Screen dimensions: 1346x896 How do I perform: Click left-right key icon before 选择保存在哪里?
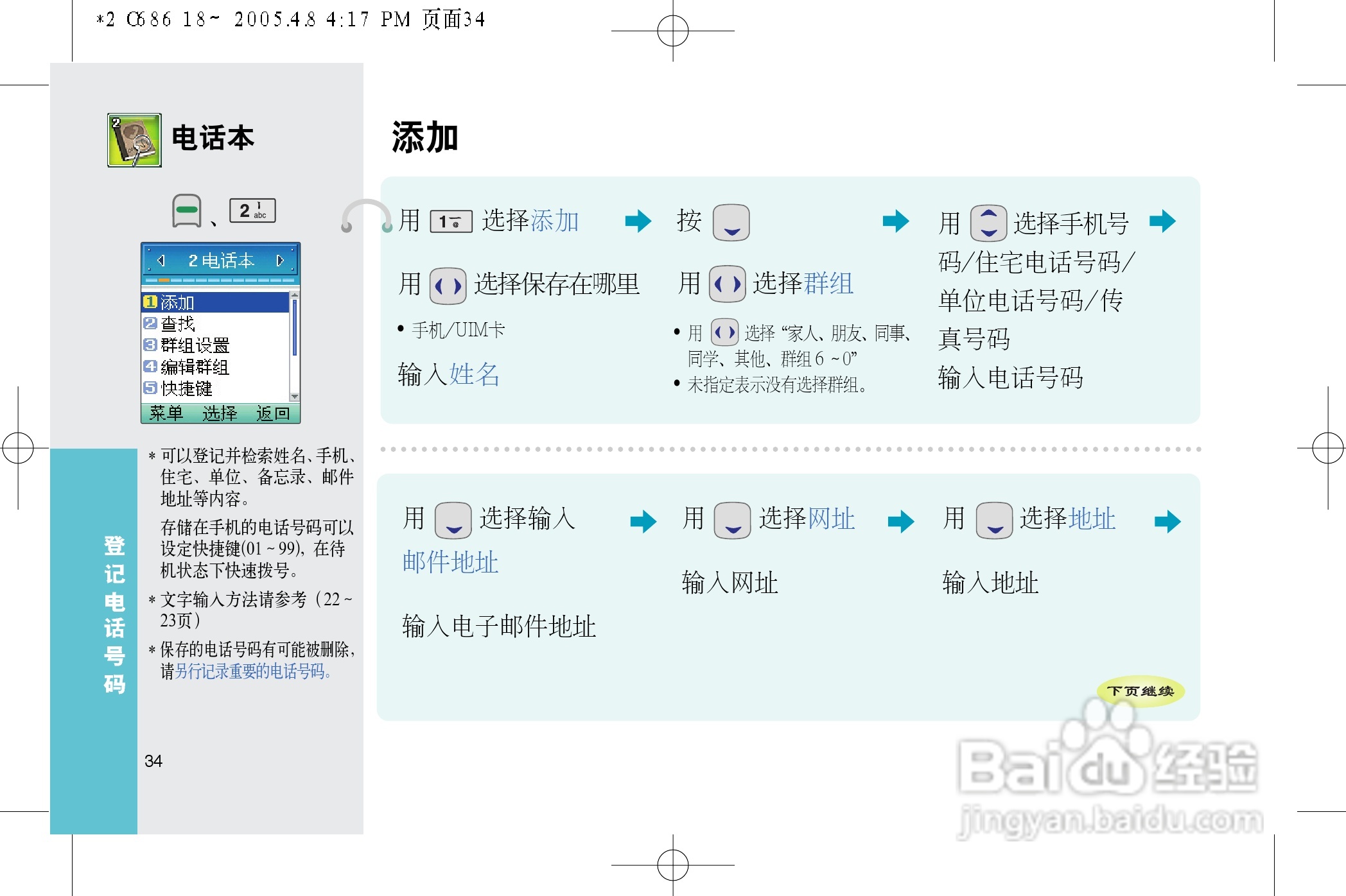(x=448, y=286)
